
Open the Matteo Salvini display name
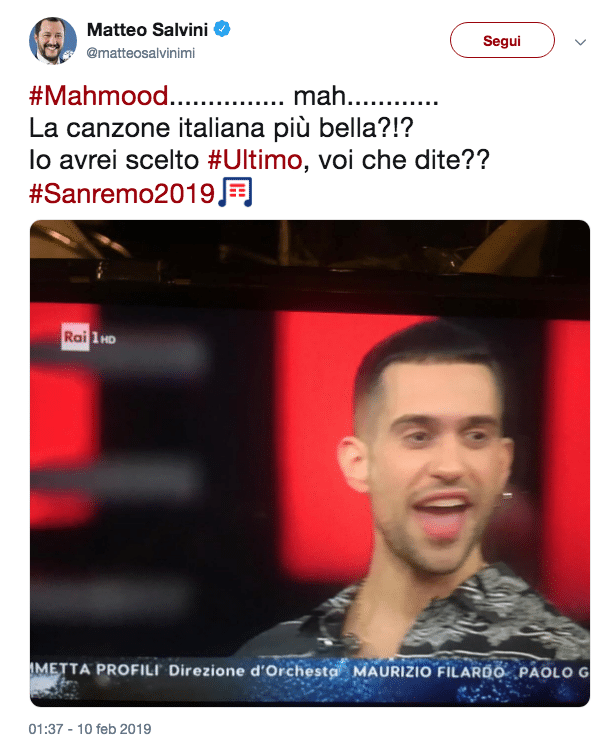pos(147,30)
